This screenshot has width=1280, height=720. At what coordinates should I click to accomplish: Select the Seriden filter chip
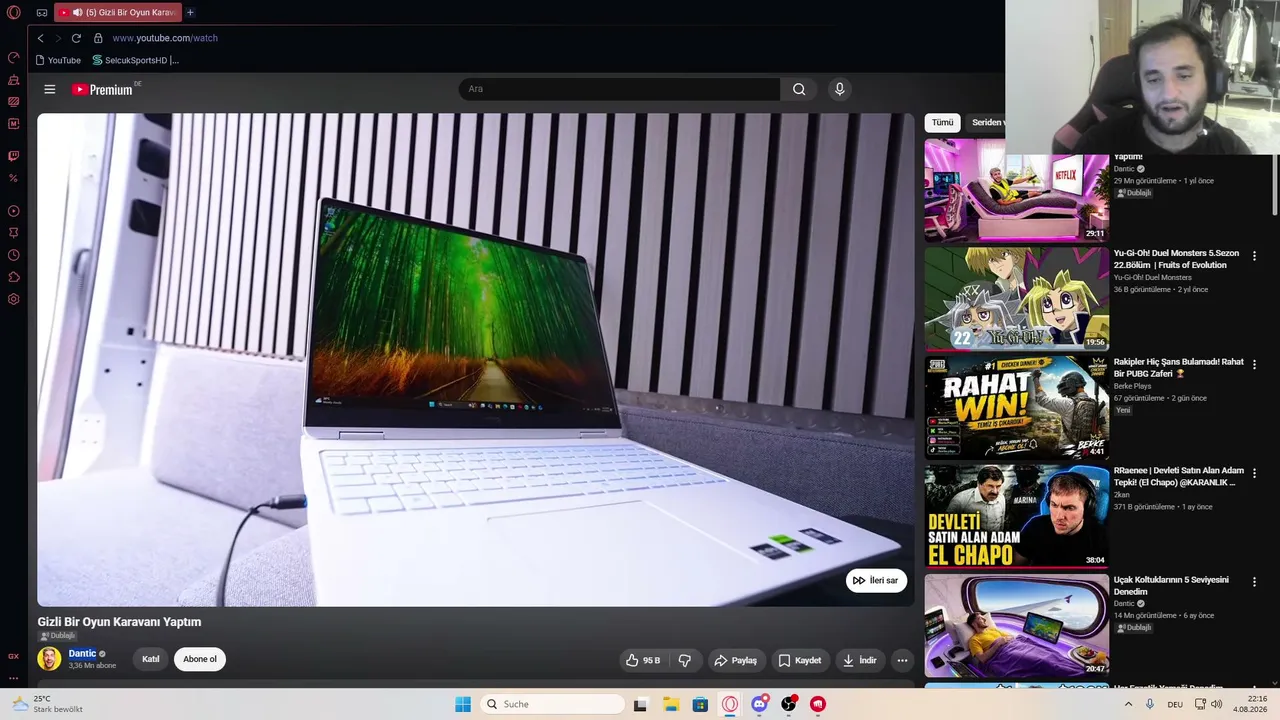click(x=986, y=122)
